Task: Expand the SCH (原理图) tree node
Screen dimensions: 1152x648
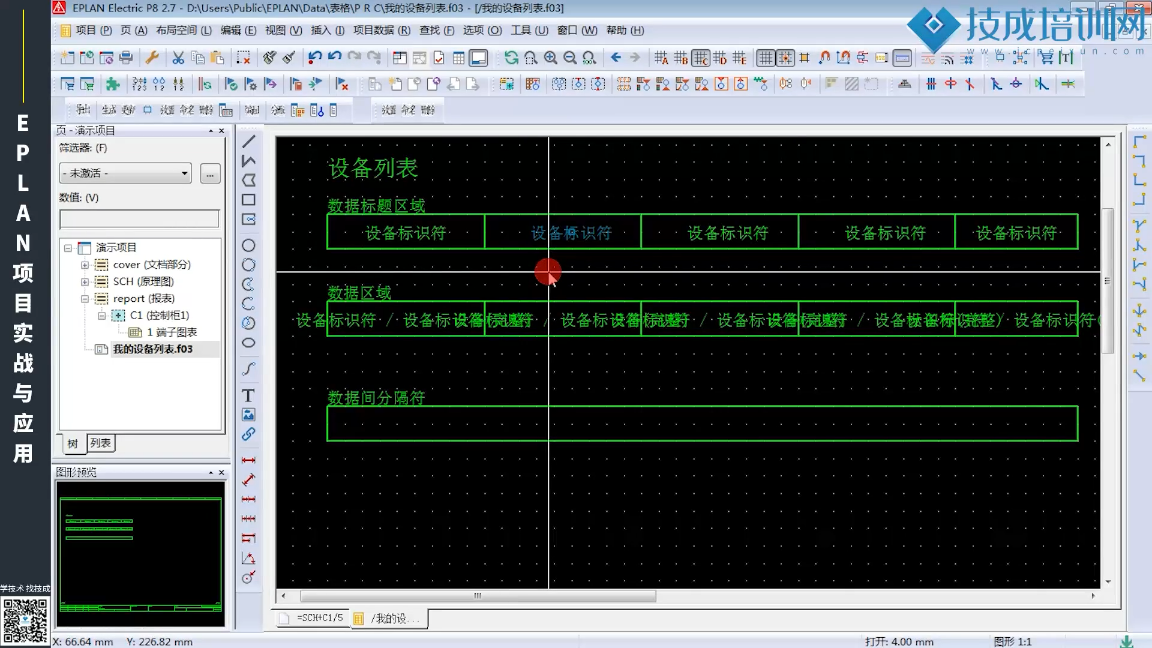Action: pos(85,282)
